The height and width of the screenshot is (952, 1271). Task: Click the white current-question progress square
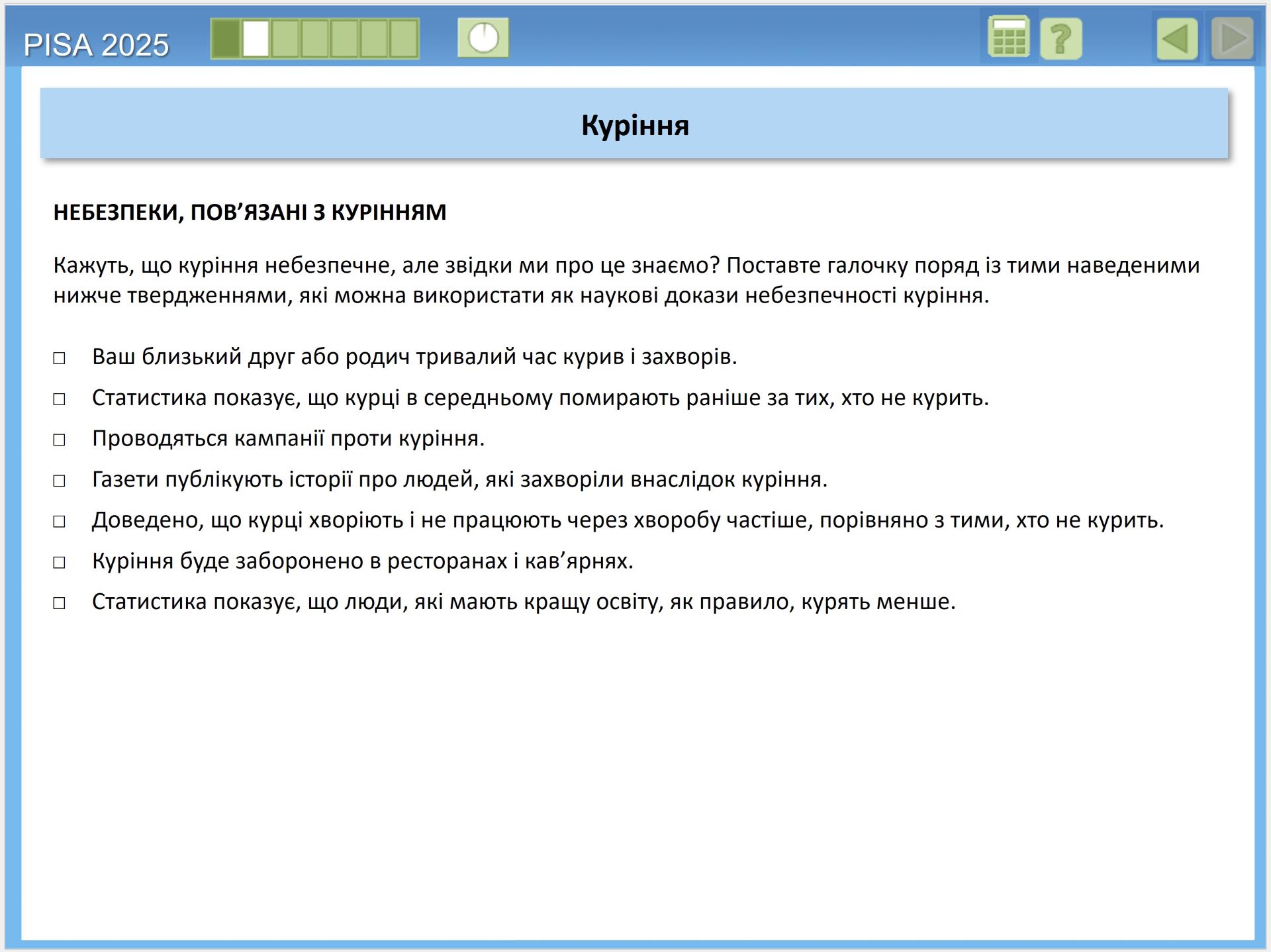tap(256, 39)
